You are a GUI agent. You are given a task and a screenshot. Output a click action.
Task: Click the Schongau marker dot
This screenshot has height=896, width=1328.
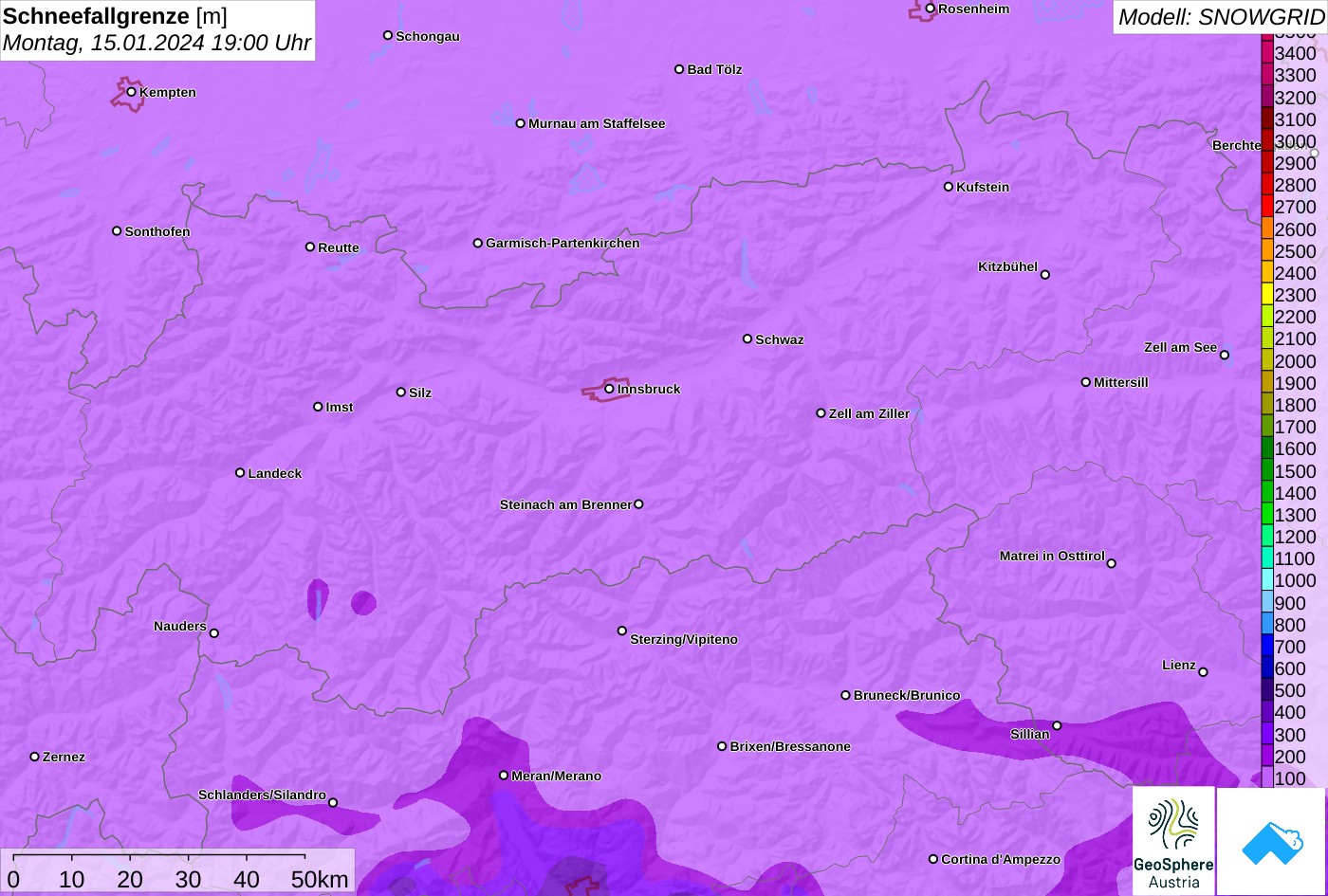[388, 35]
